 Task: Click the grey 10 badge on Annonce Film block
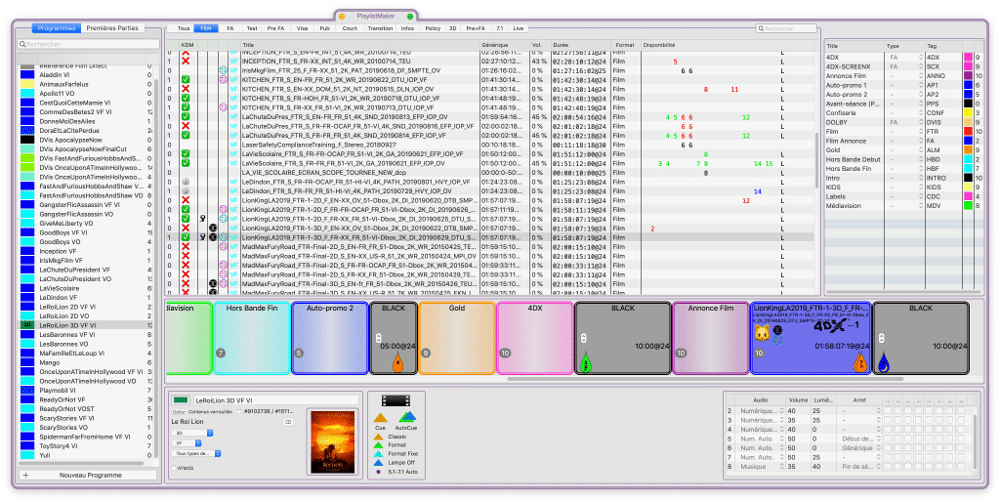point(680,353)
